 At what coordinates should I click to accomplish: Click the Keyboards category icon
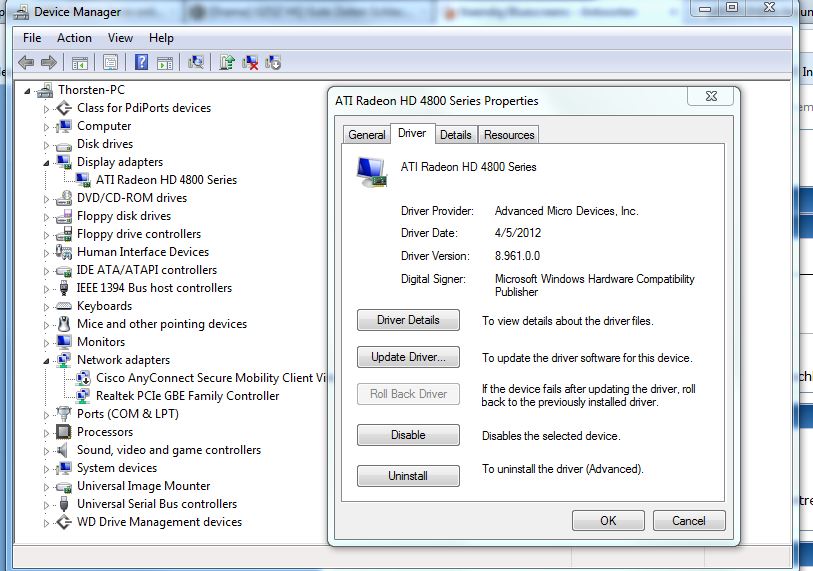[64, 306]
